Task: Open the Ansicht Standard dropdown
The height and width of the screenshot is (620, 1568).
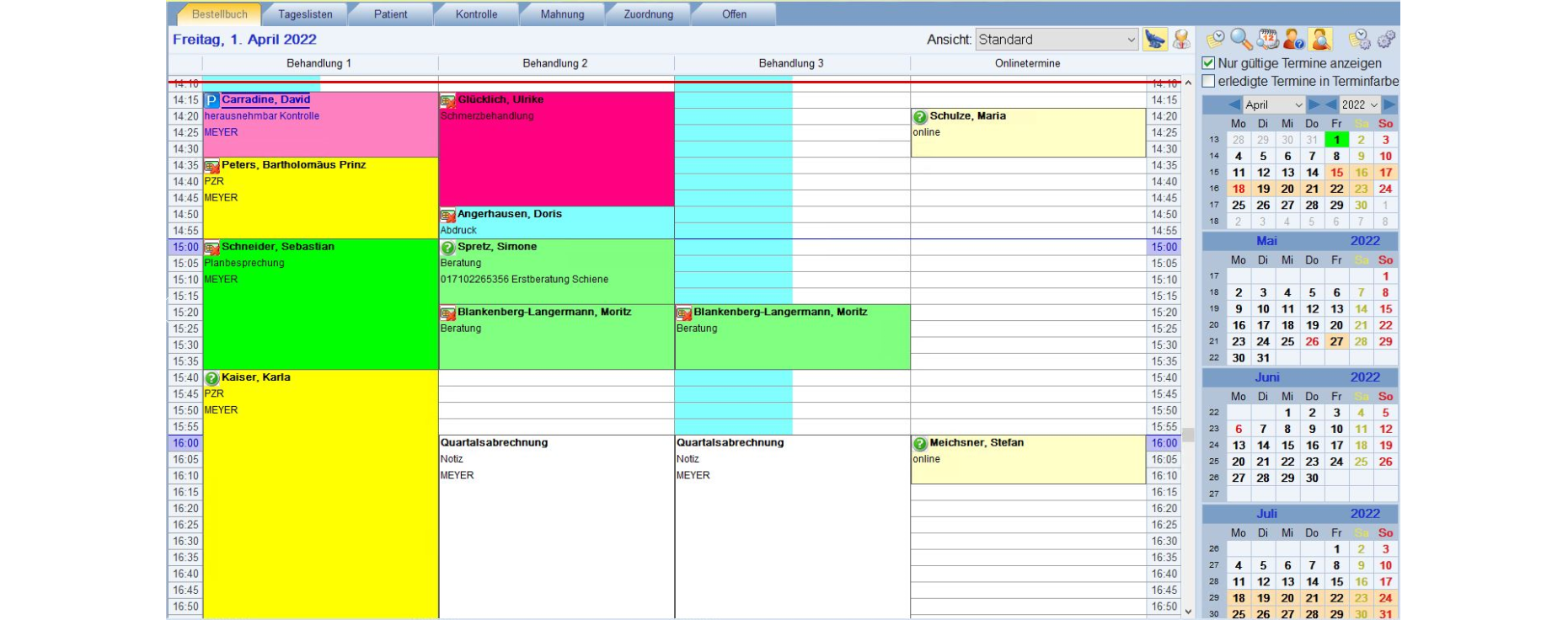Action: click(x=1057, y=40)
